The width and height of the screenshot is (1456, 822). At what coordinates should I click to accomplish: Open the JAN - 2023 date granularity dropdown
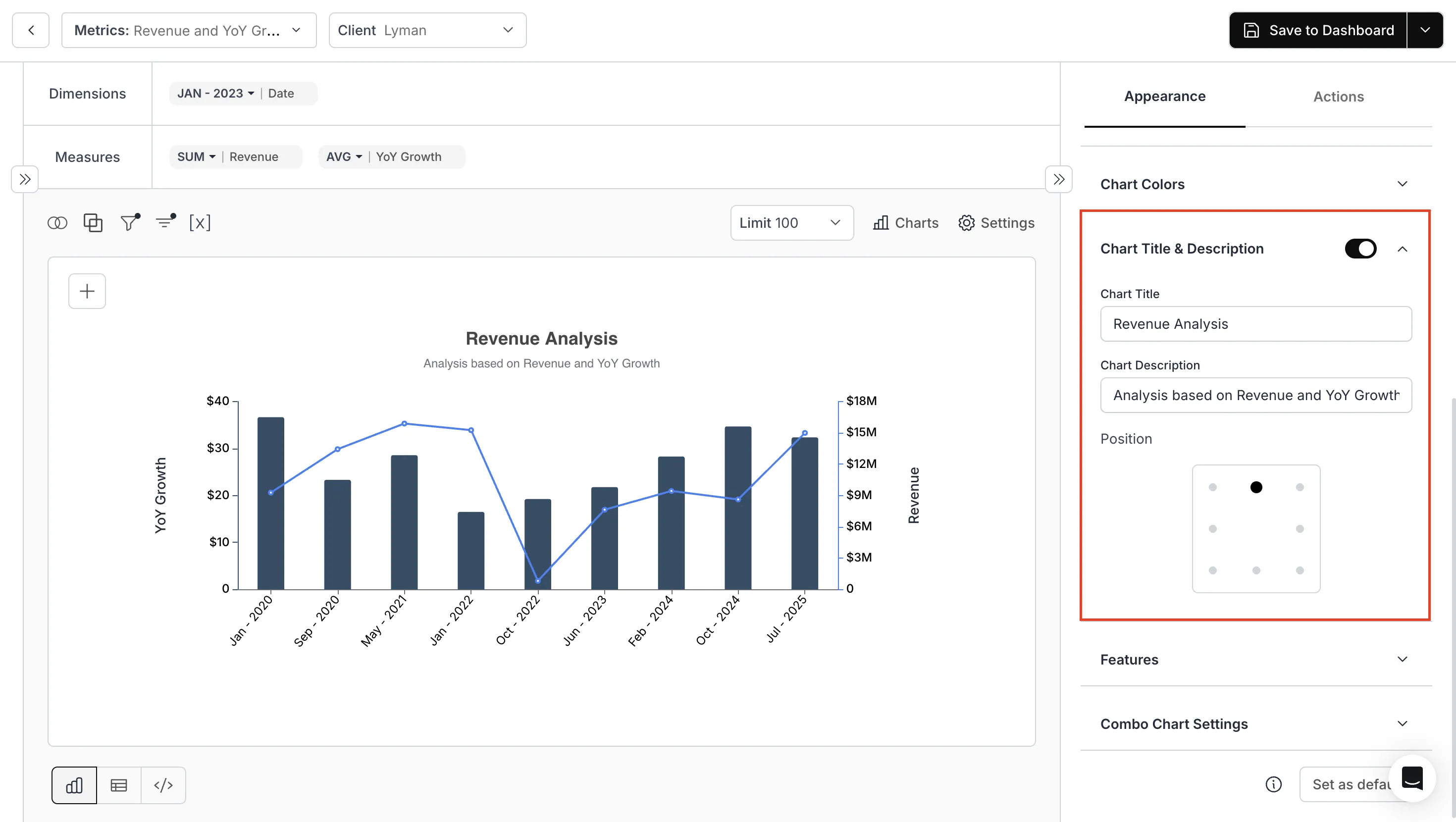point(215,93)
